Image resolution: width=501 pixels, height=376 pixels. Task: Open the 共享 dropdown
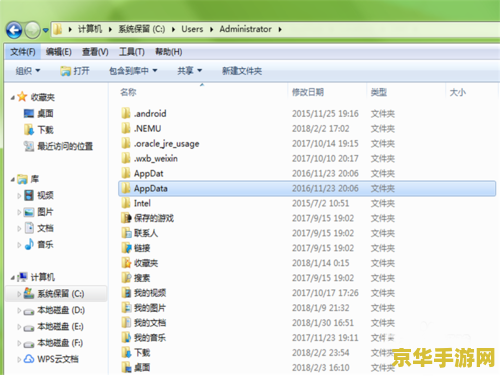pos(190,71)
